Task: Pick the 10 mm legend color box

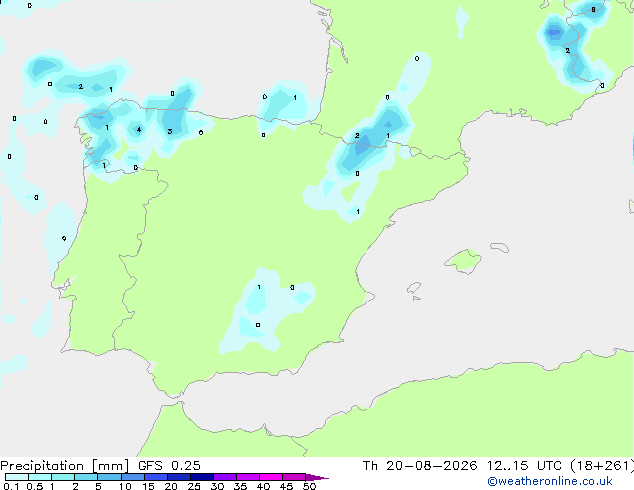Action: [133, 477]
